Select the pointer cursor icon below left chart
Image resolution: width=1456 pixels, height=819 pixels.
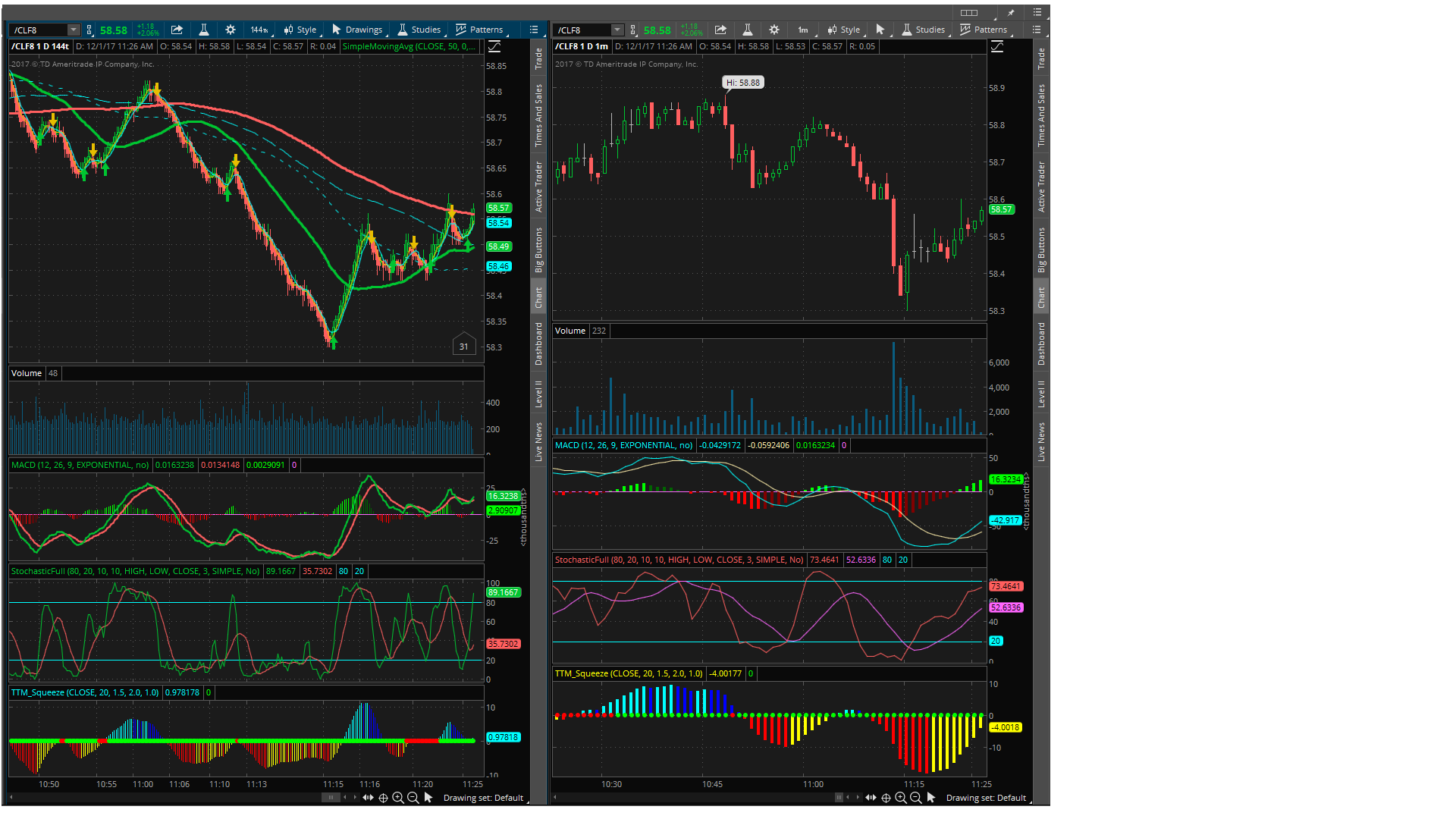point(428,798)
